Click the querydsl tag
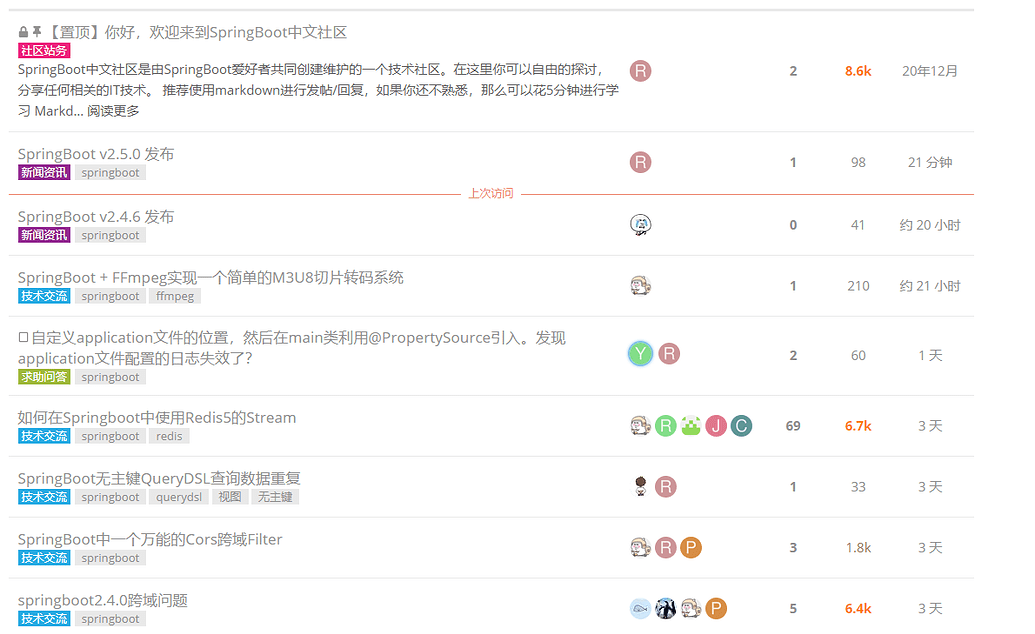Image resolution: width=1035 pixels, height=634 pixels. [179, 497]
